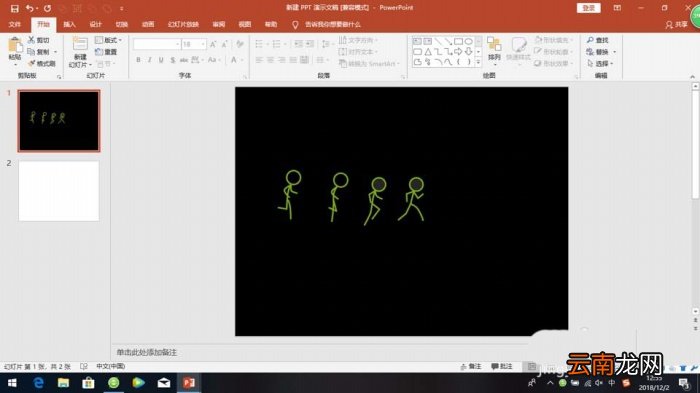Toggle Bold formatting
The width and height of the screenshot is (700, 393).
[138, 60]
